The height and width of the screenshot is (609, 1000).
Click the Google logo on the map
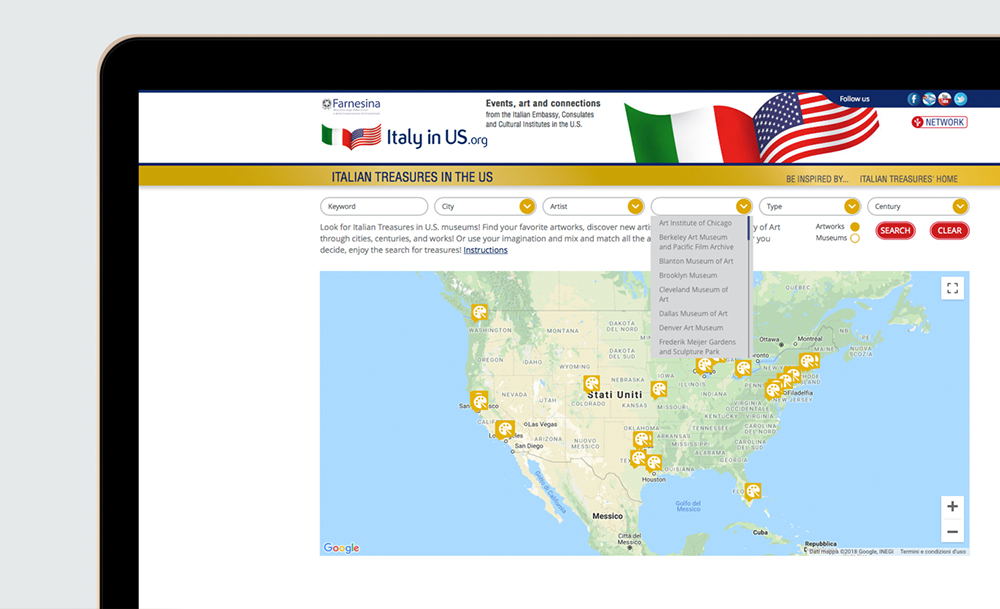click(341, 548)
